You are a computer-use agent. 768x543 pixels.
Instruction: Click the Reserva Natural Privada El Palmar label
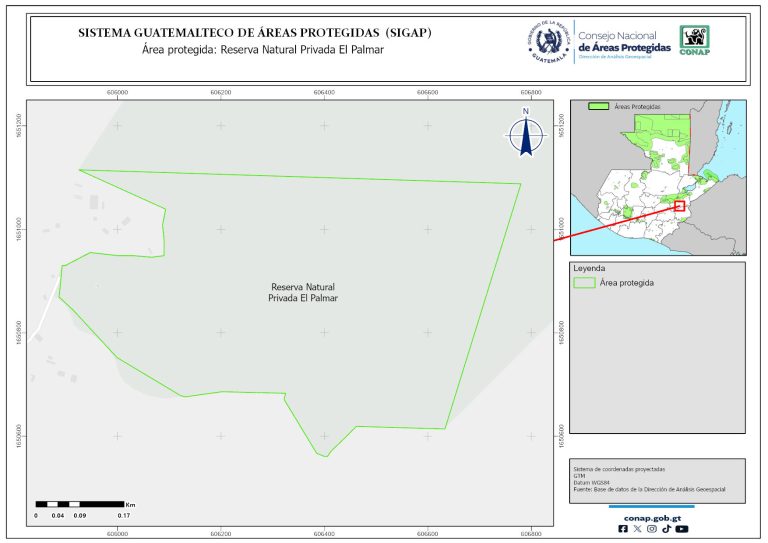303,292
